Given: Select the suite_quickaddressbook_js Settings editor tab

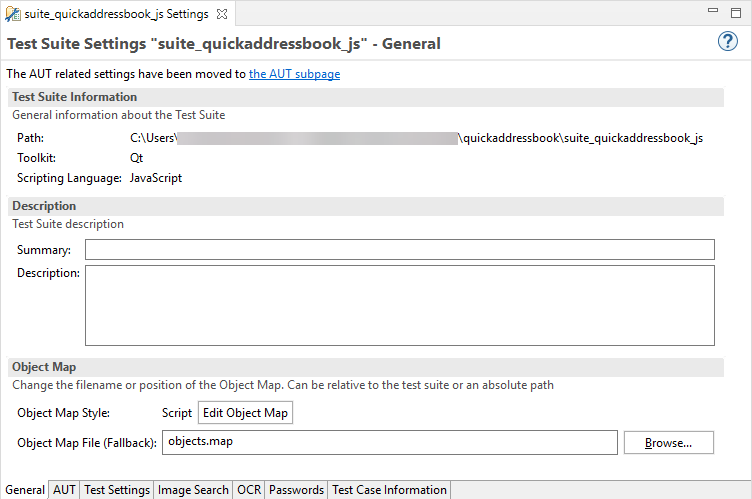Looking at the screenshot, I should pyautogui.click(x=115, y=14).
